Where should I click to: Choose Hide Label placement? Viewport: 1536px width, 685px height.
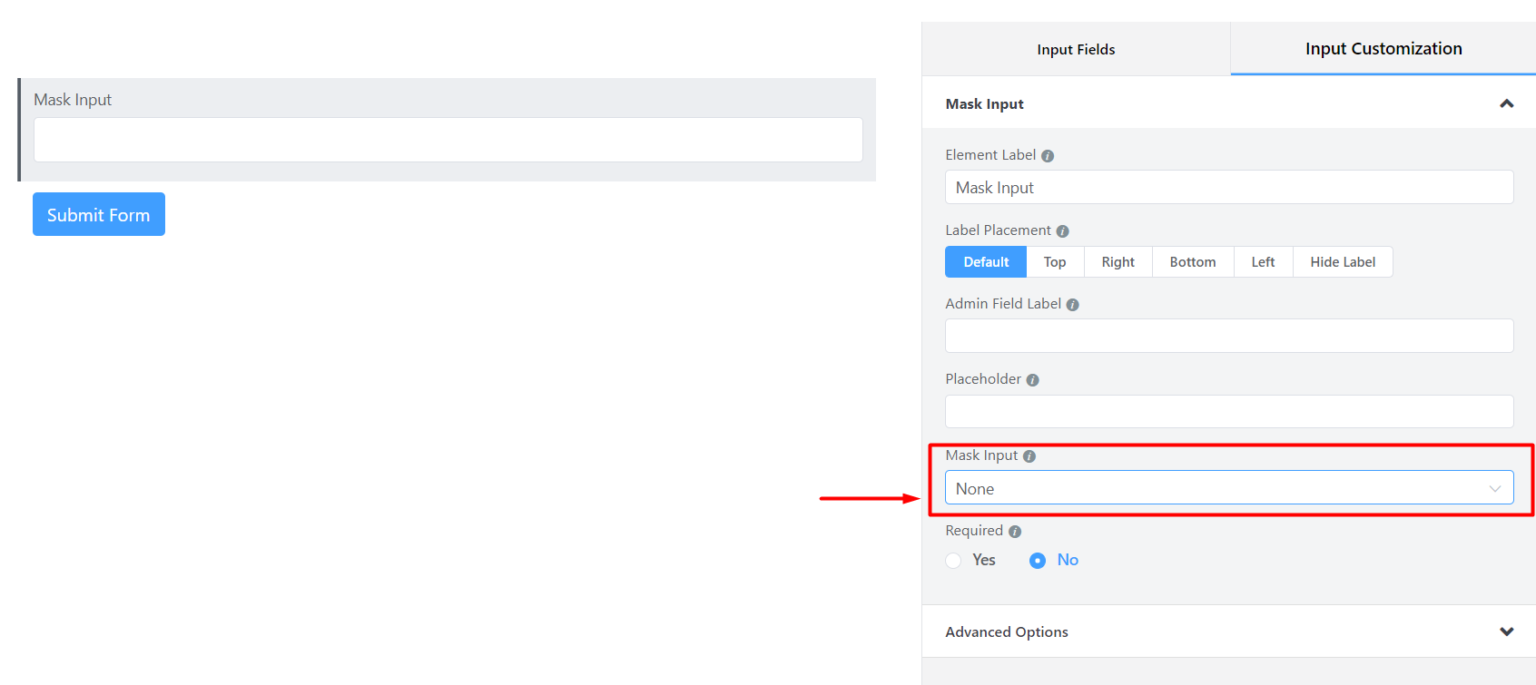[x=1343, y=261]
